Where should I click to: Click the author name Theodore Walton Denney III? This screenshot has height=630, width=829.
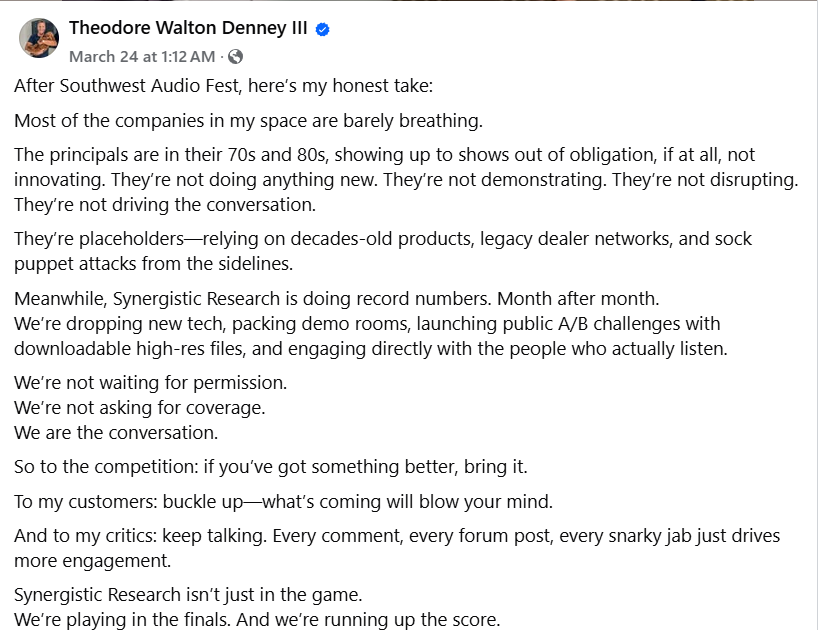(188, 27)
